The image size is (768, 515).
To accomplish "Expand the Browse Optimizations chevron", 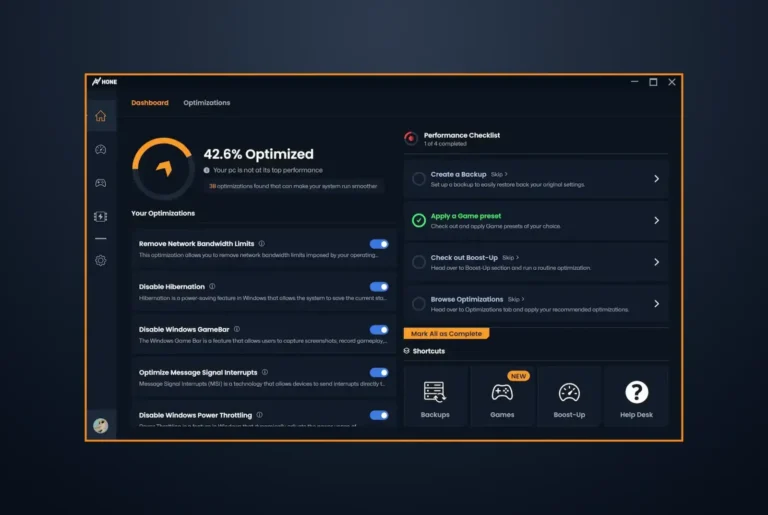I will click(656, 304).
